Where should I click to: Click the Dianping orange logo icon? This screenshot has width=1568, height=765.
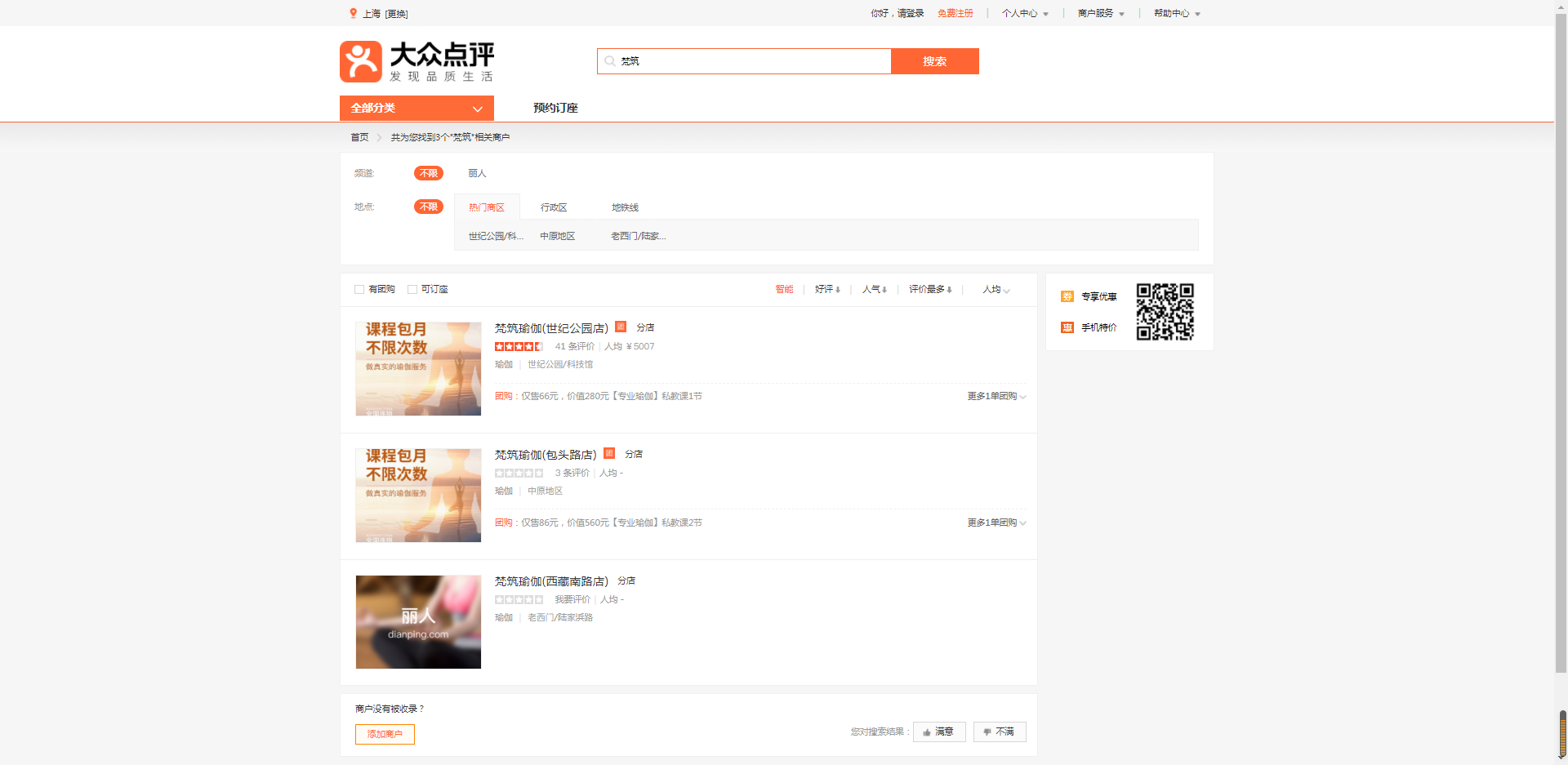[x=360, y=62]
